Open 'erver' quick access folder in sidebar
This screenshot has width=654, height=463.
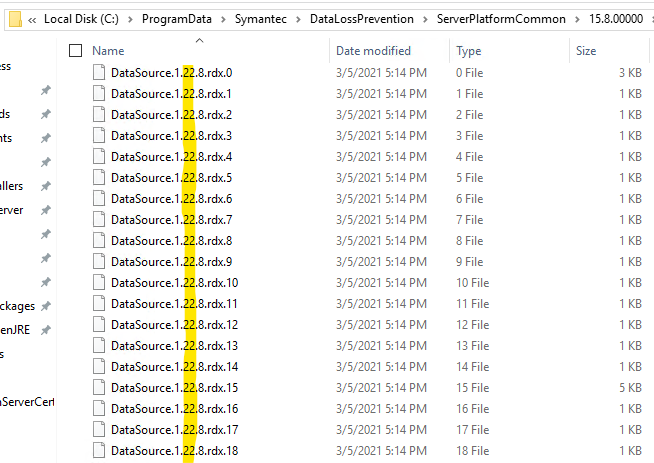tap(12, 210)
